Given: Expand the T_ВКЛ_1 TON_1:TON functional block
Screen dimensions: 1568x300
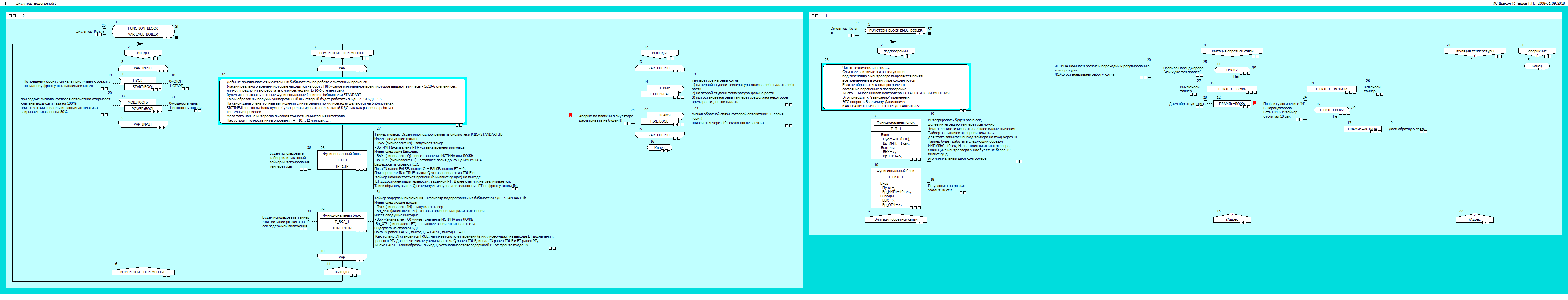Looking at the screenshot, I should (x=342, y=222).
